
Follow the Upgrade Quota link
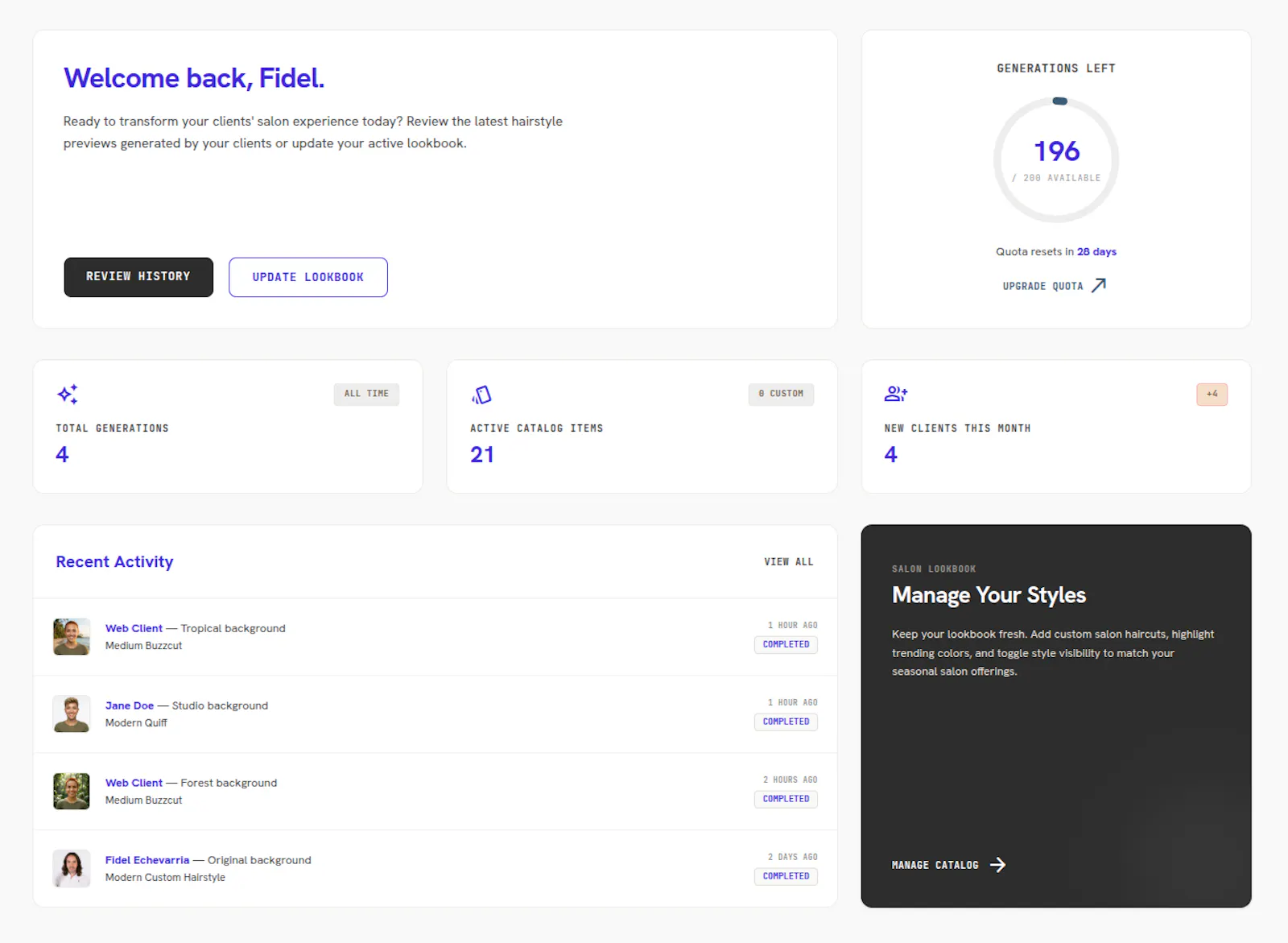tap(1055, 286)
